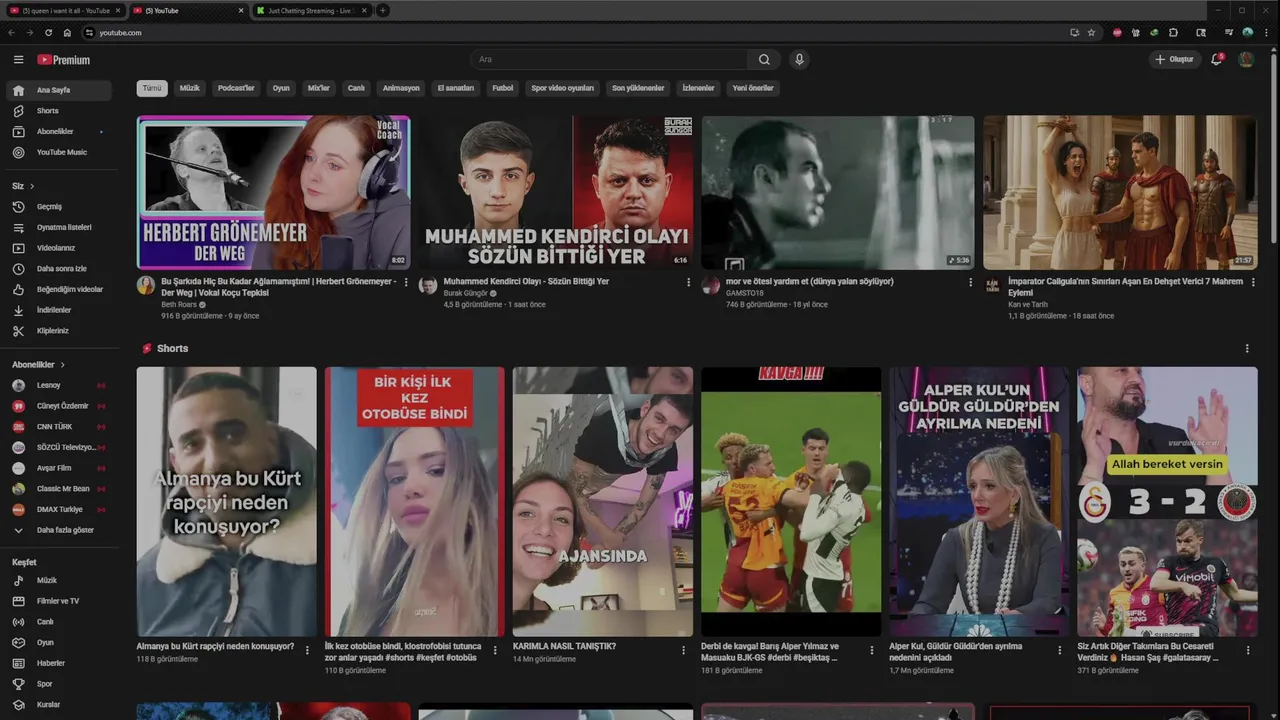The image size is (1280, 720).
Task: Click the Oluştur create button
Action: coord(1174,60)
